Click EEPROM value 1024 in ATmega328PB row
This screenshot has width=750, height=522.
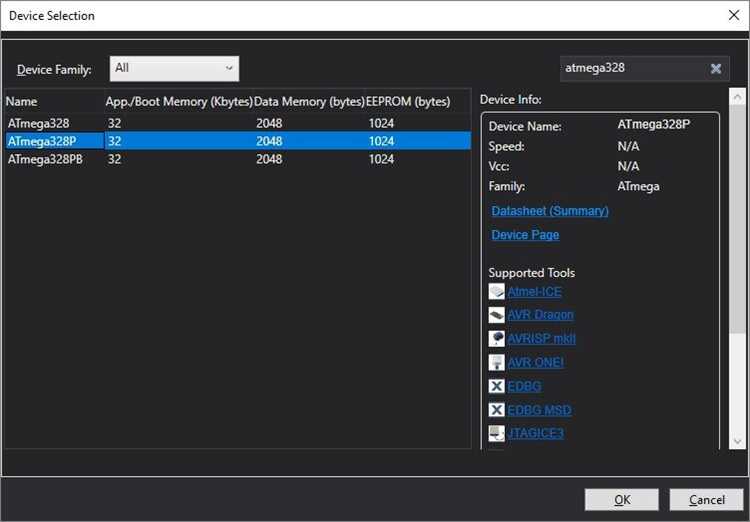pos(381,159)
